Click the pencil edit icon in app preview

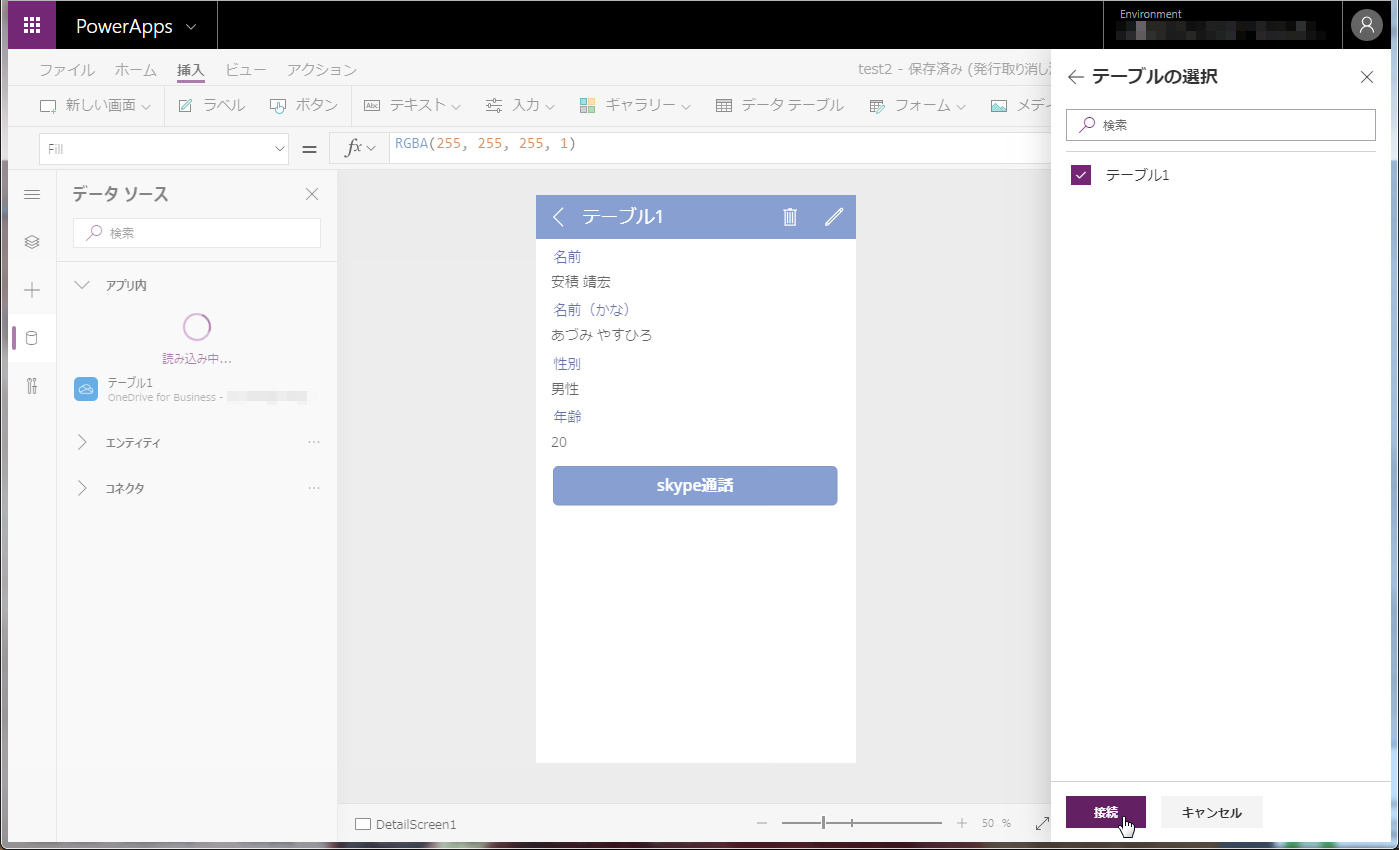pyautogui.click(x=834, y=217)
